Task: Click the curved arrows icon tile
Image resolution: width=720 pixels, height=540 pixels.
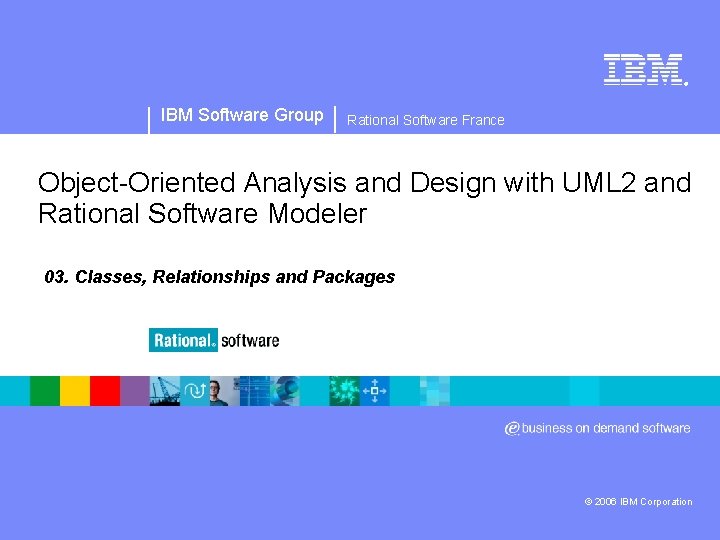Action: click(195, 391)
